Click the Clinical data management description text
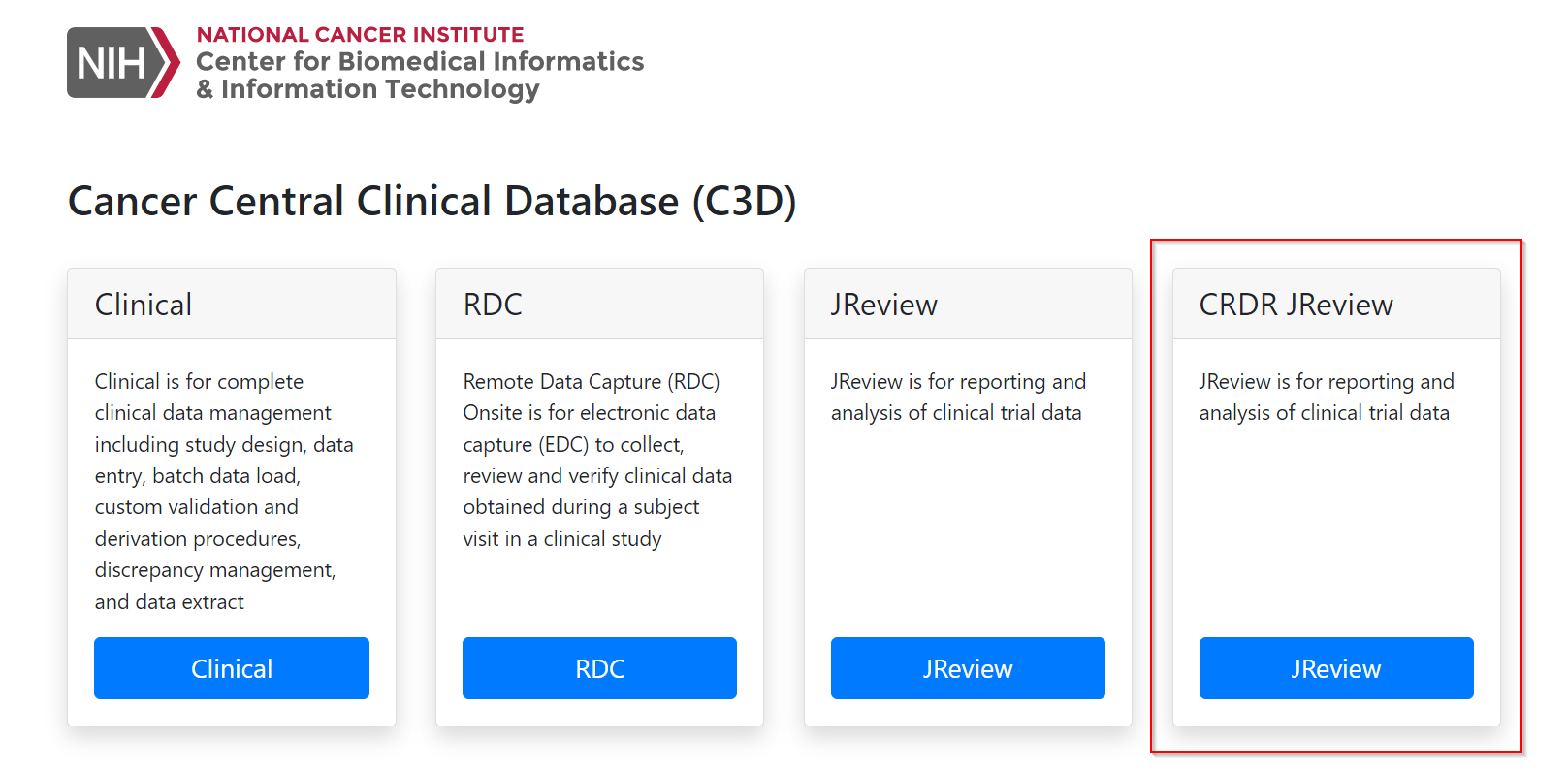The height and width of the screenshot is (774, 1568). coord(224,491)
